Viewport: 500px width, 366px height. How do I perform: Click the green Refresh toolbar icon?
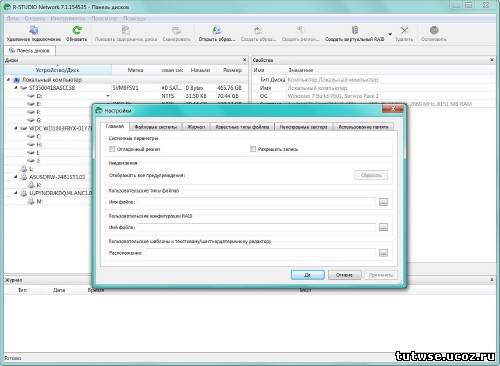click(77, 30)
